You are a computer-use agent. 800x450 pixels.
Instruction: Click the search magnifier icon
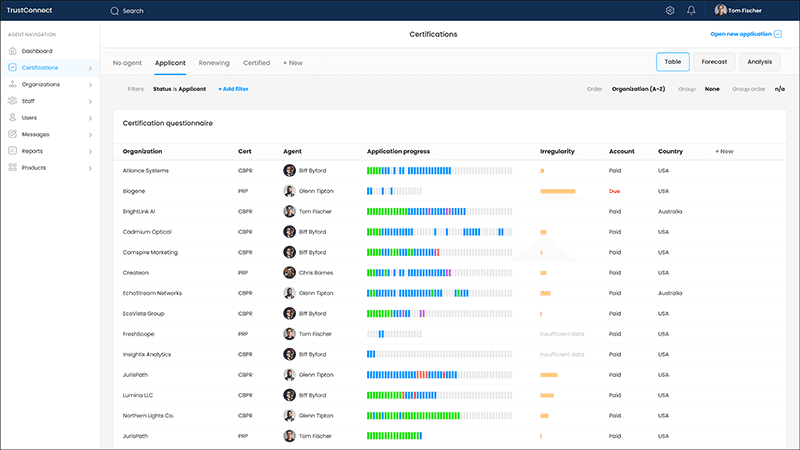[x=114, y=11]
